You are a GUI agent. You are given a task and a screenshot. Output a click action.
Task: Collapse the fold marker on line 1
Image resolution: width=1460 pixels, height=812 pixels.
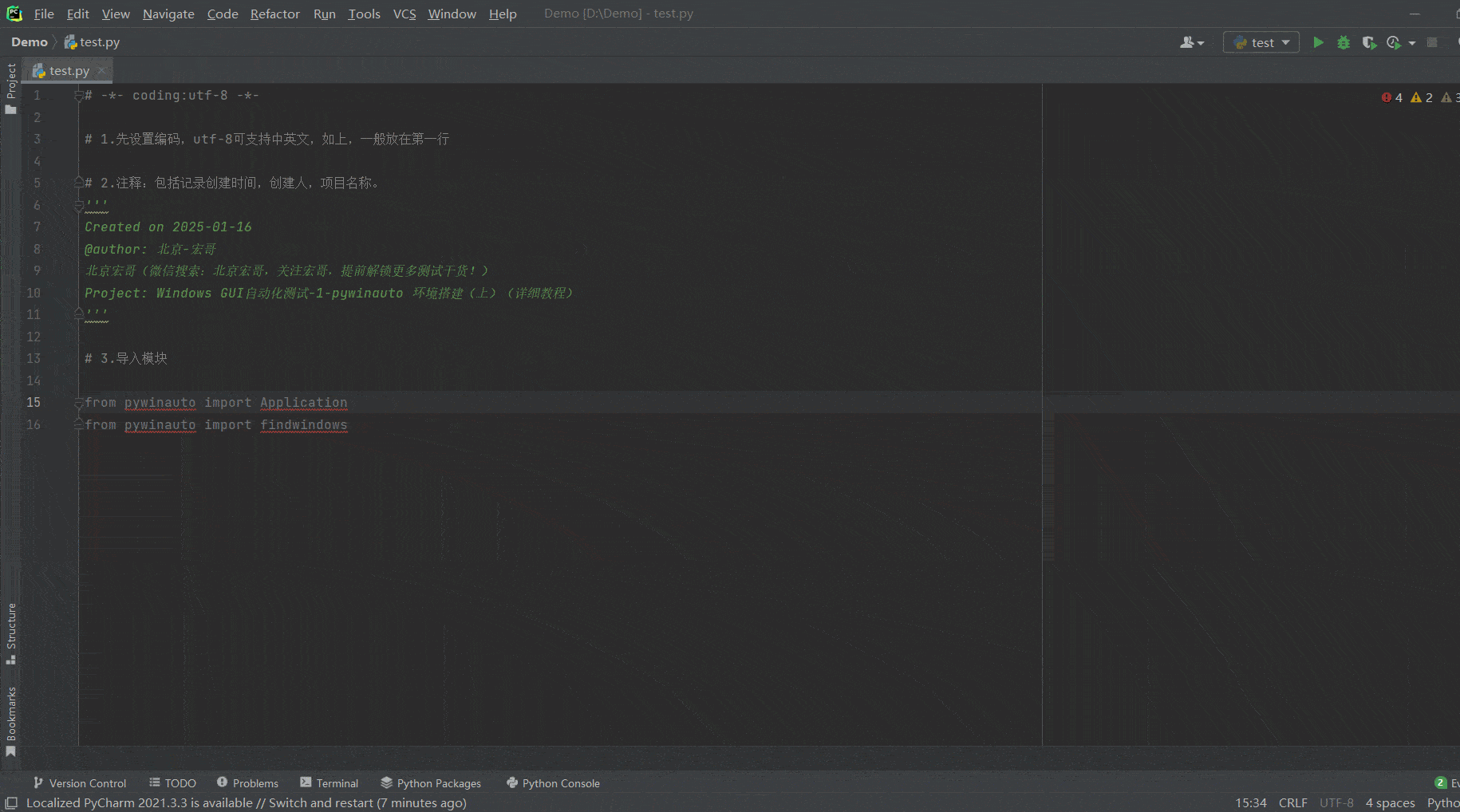tap(79, 96)
